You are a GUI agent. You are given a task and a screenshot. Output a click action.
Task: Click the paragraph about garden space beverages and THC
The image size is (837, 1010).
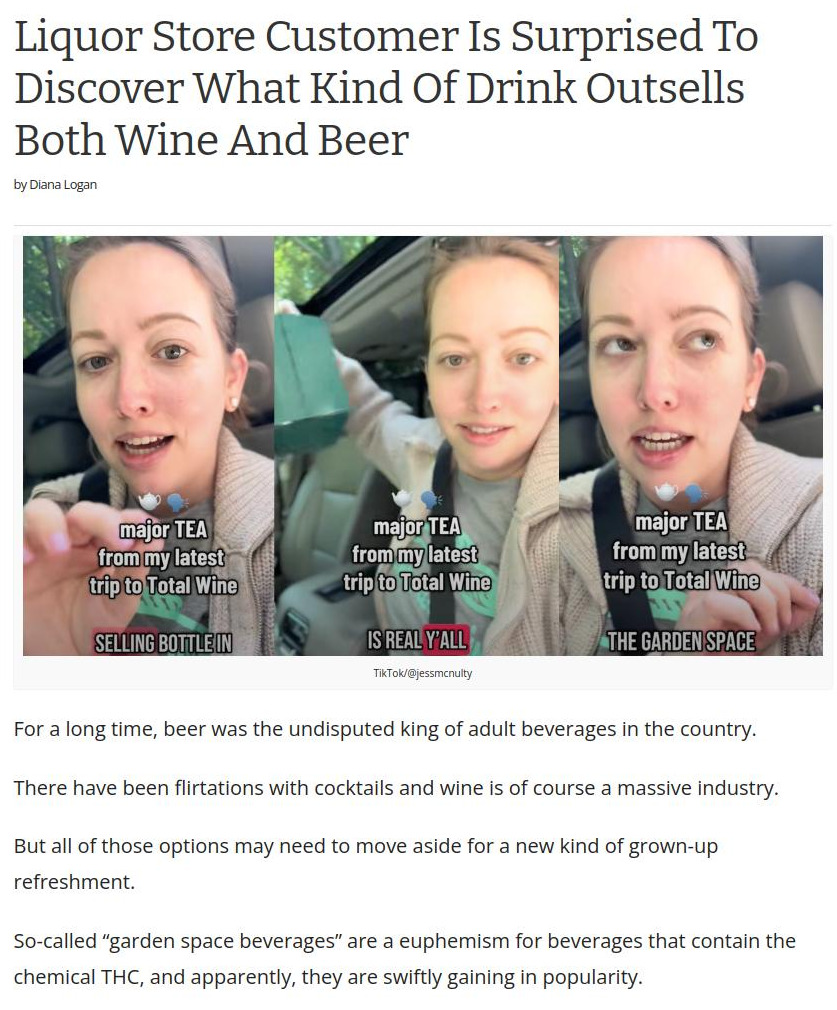pyautogui.click(x=405, y=959)
